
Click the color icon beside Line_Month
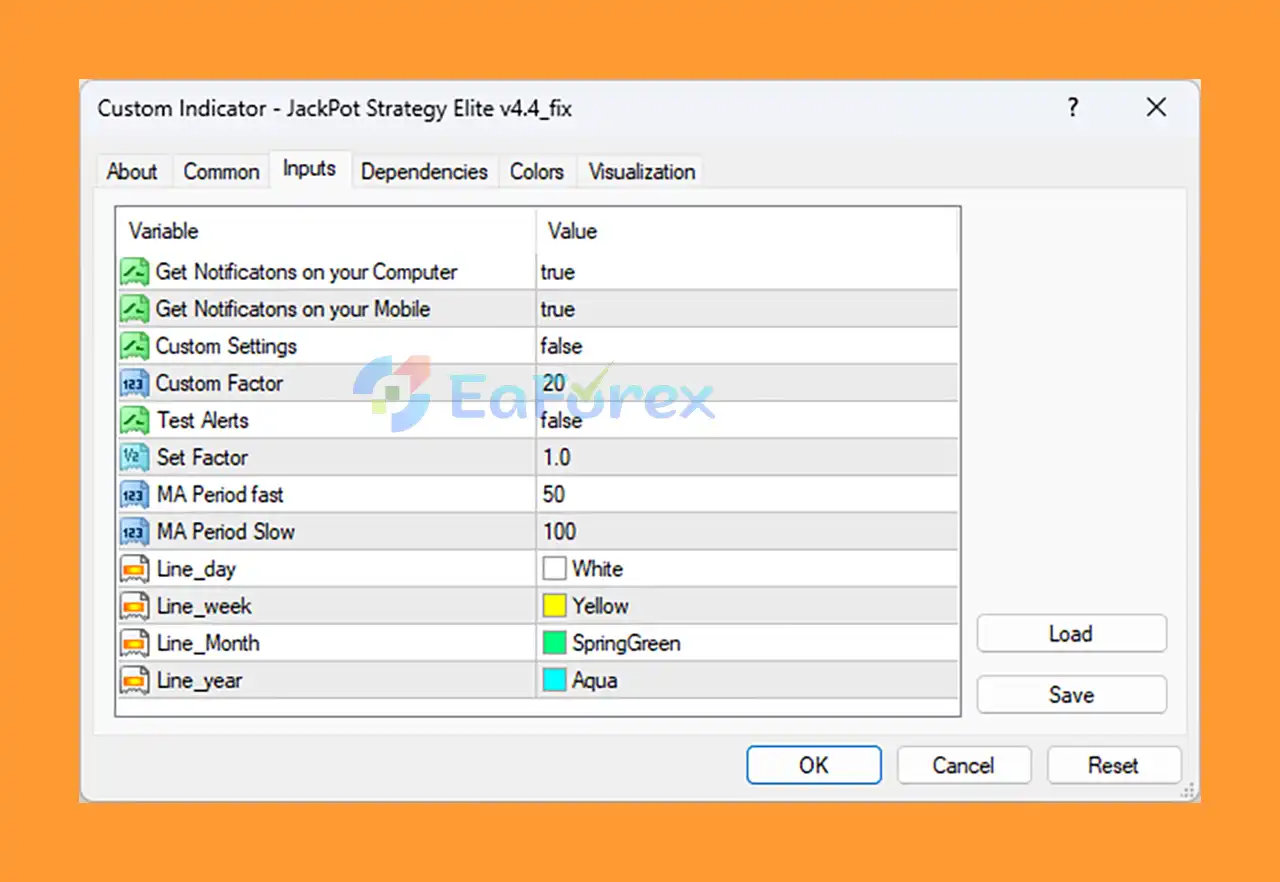pyautogui.click(x=134, y=643)
